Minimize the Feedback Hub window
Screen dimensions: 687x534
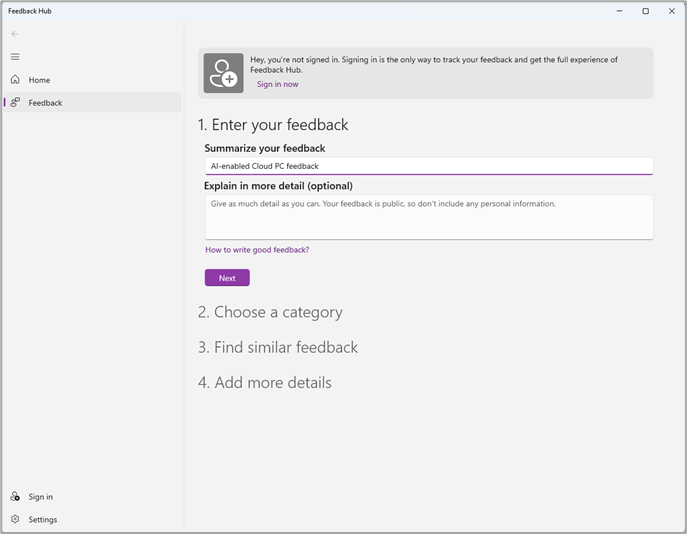pyautogui.click(x=620, y=11)
